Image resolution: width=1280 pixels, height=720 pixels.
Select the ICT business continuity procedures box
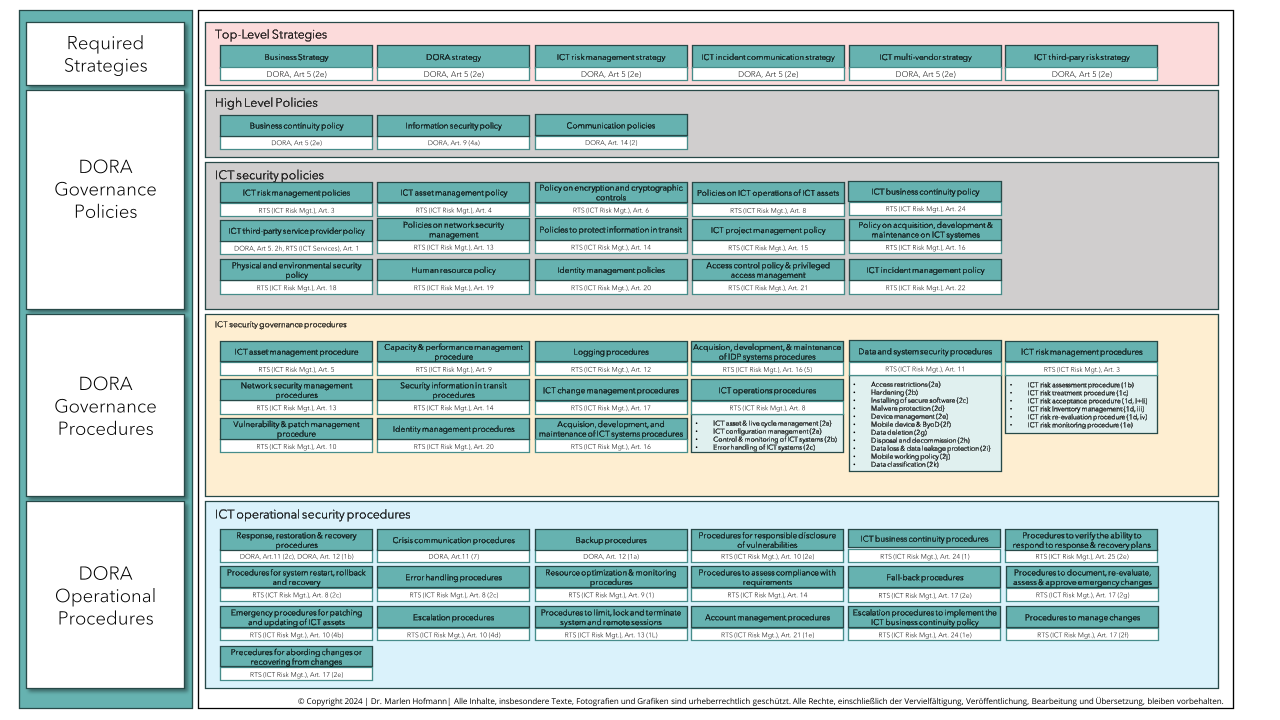click(925, 539)
